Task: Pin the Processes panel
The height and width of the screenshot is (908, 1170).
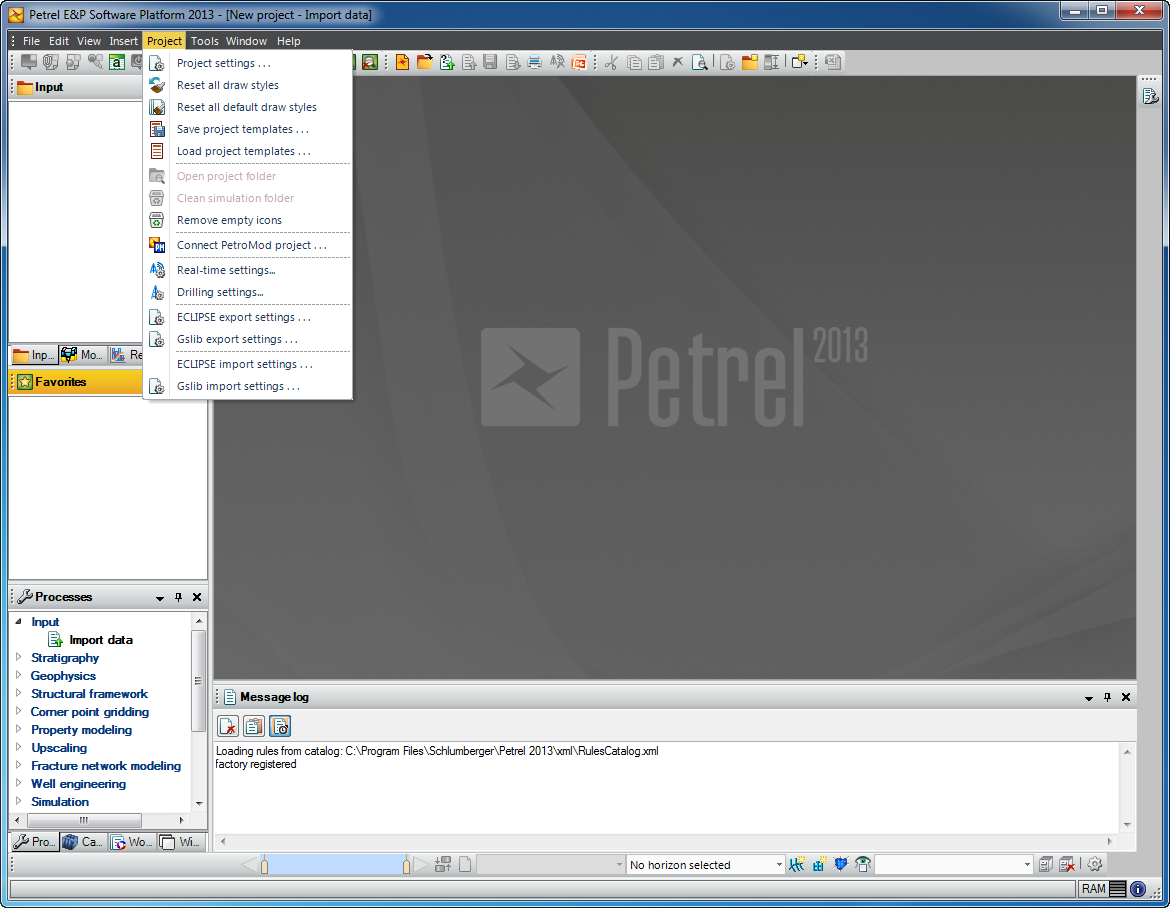Action: [178, 597]
